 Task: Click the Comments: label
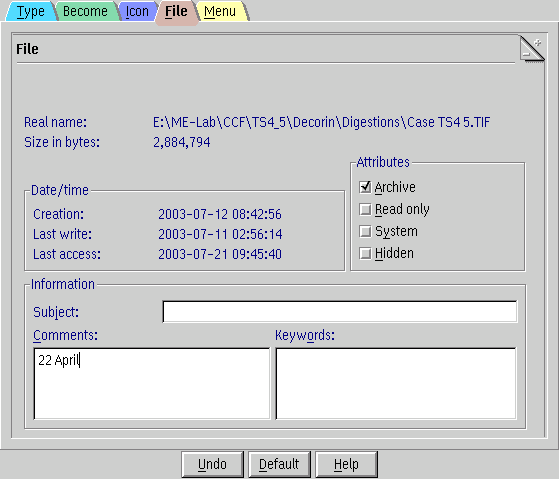[x=65, y=335]
